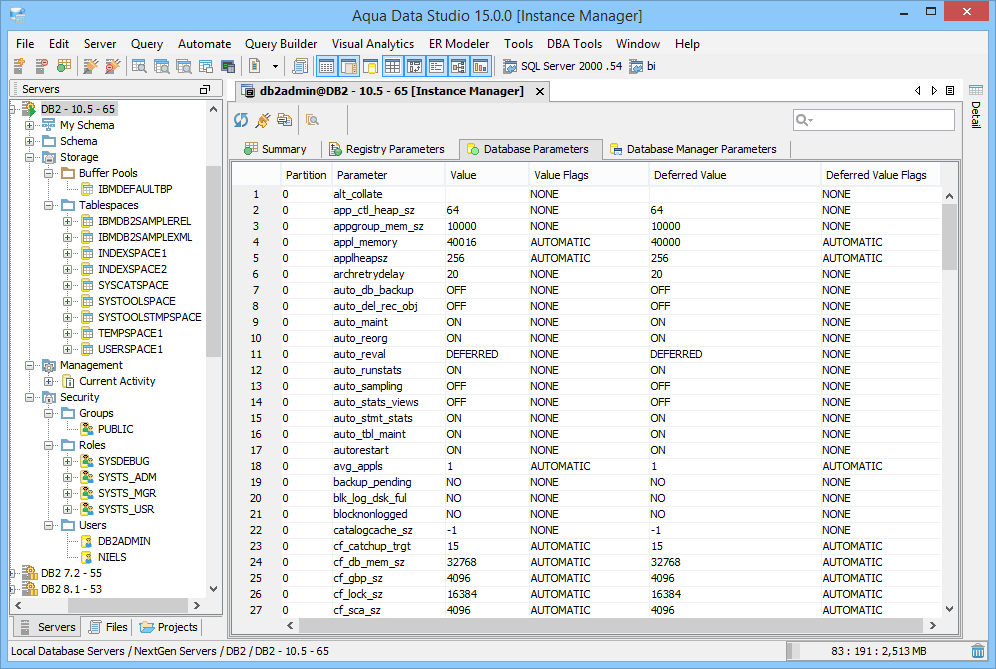Switch to the Registry Parameters tab

click(x=387, y=149)
